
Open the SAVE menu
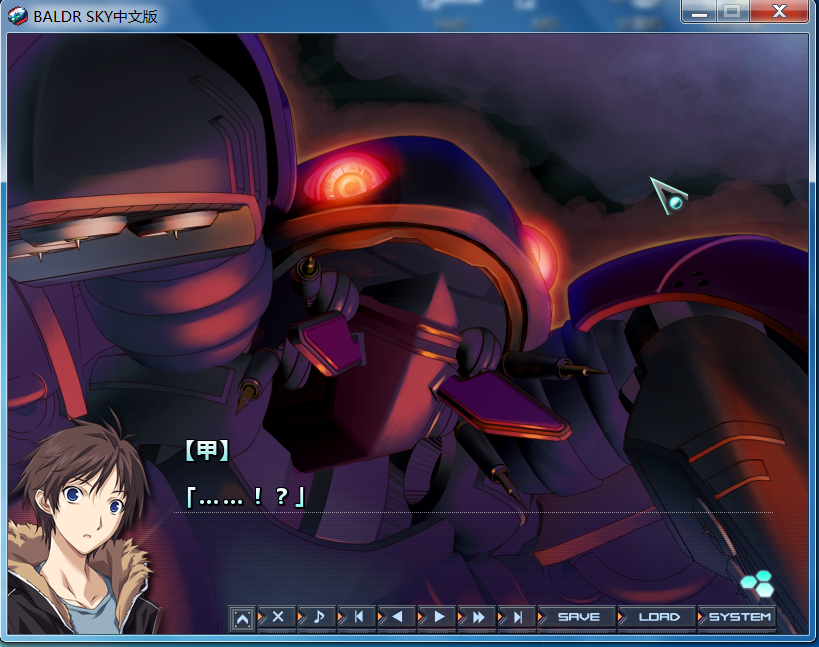coord(578,617)
